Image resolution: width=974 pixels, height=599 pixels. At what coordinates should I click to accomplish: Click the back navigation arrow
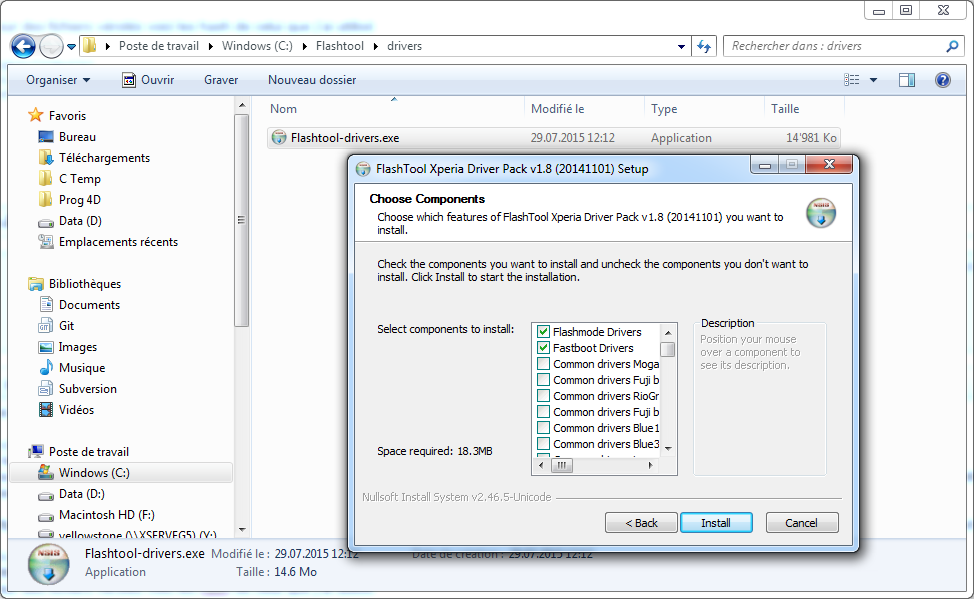[x=24, y=46]
